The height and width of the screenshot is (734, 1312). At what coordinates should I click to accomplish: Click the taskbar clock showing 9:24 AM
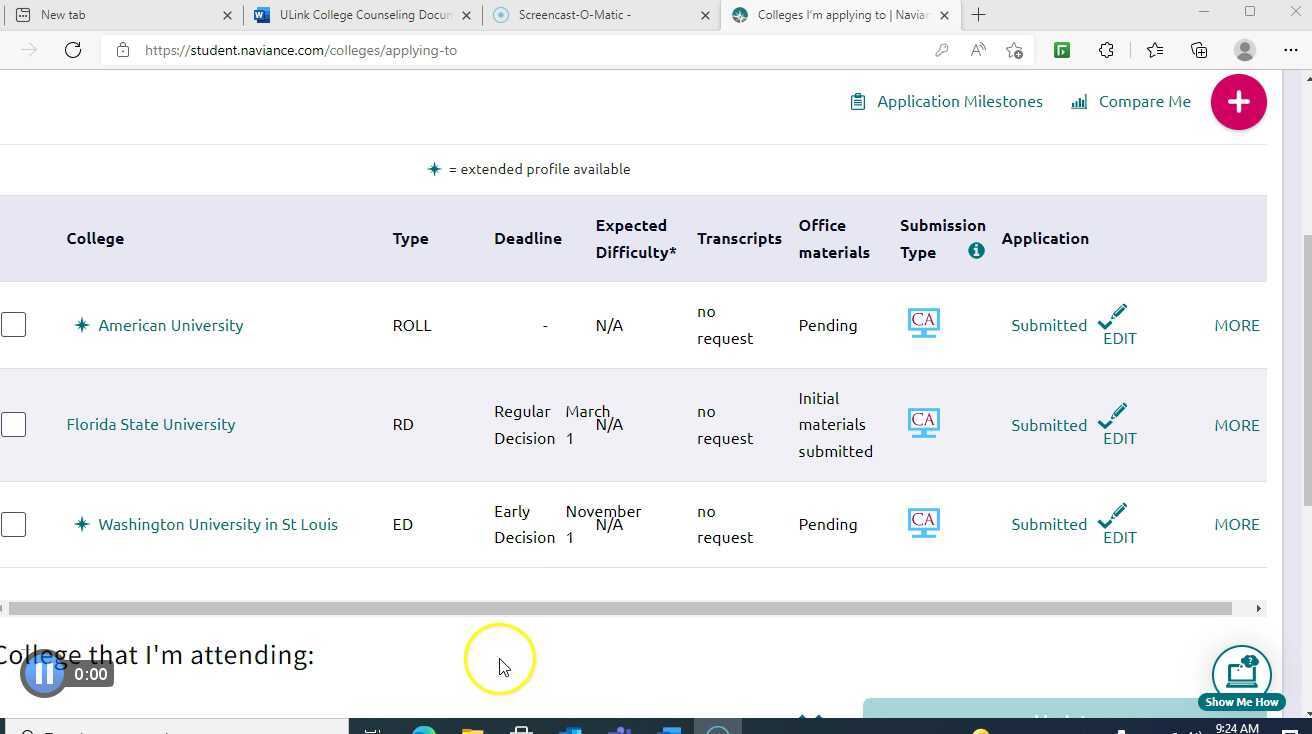(x=1237, y=728)
